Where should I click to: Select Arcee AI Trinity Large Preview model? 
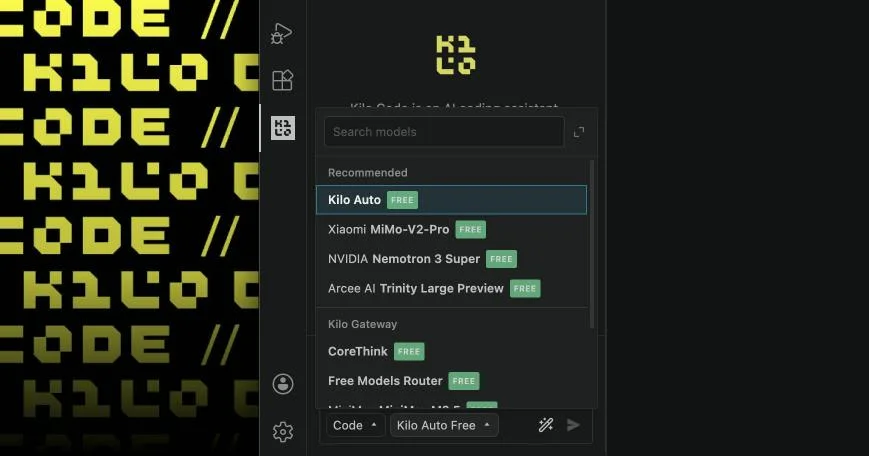point(451,288)
